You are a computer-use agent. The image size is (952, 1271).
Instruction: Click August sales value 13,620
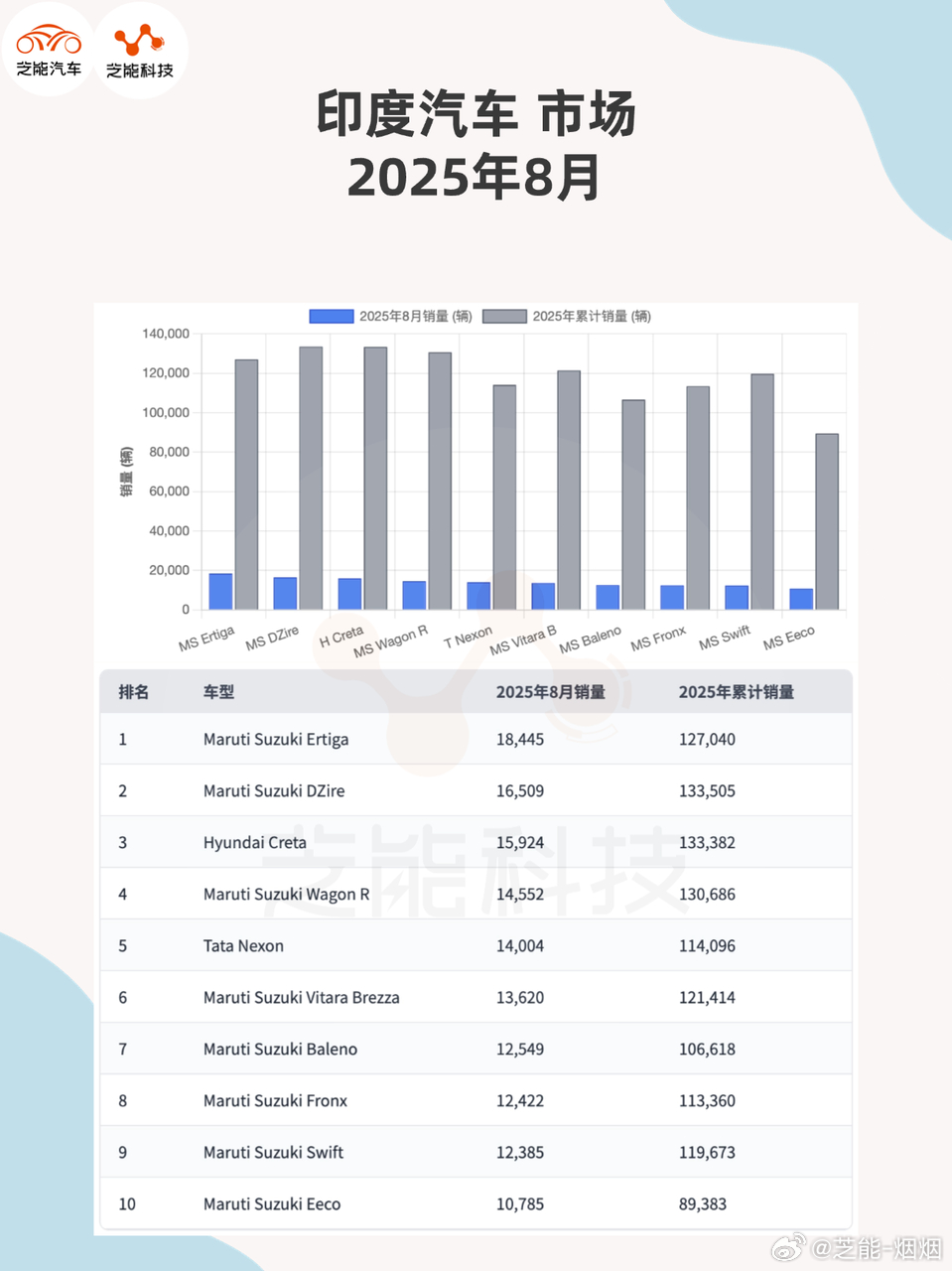point(520,998)
